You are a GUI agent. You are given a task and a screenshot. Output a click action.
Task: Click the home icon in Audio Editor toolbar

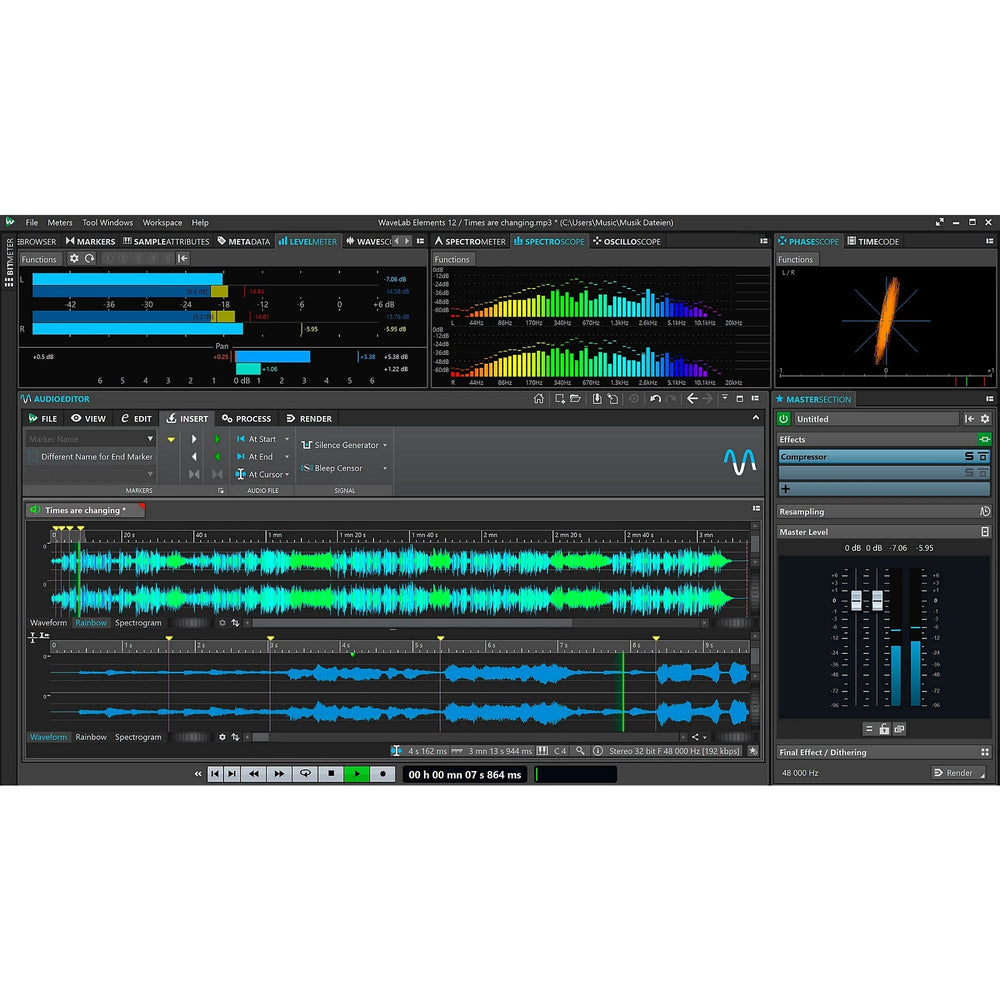coord(538,399)
